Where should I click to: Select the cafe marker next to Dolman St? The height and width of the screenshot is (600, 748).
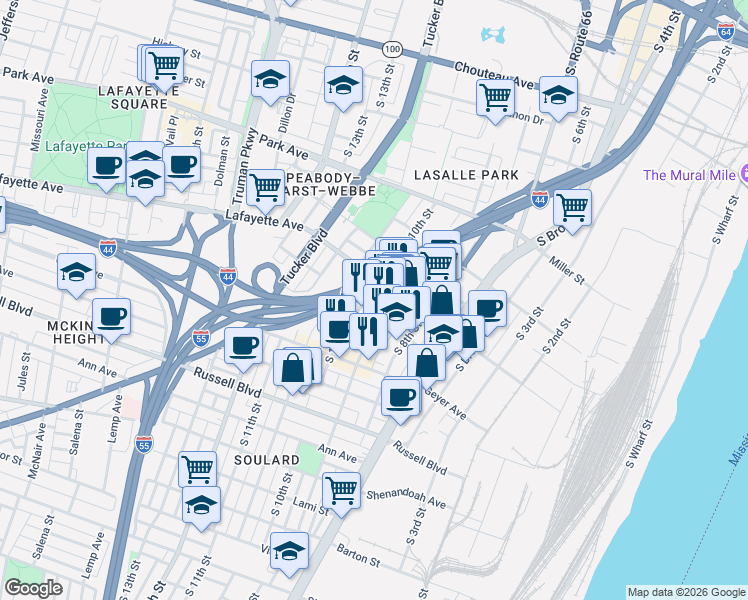[x=182, y=165]
